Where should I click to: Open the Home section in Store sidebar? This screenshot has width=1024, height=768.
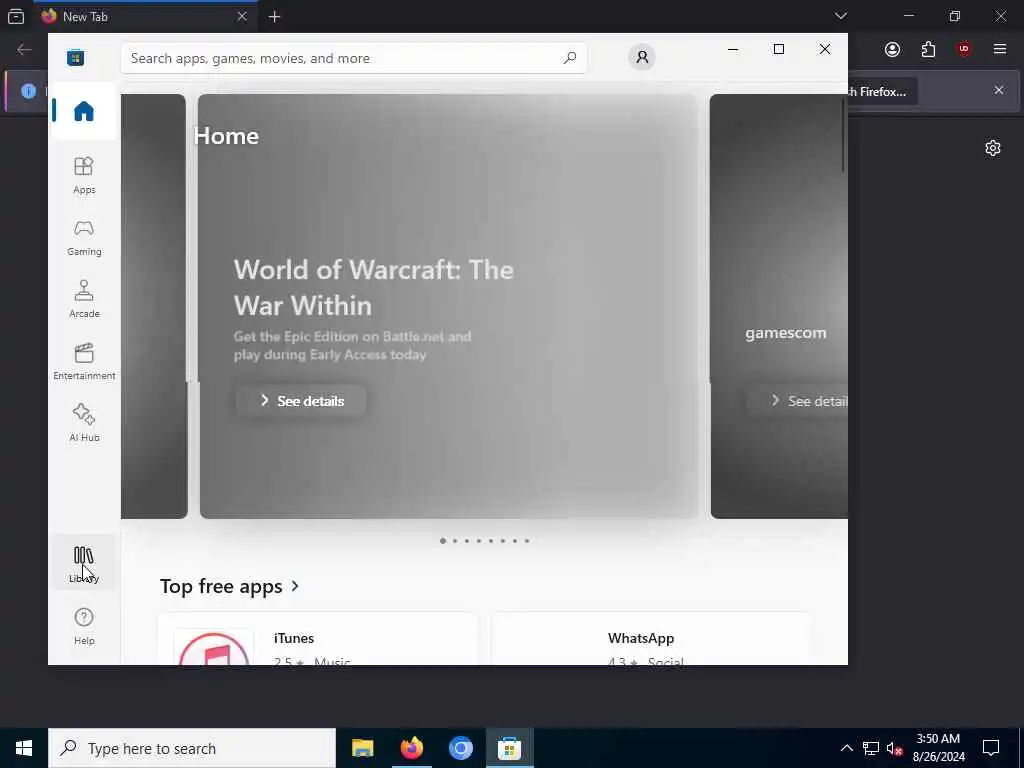click(x=84, y=111)
